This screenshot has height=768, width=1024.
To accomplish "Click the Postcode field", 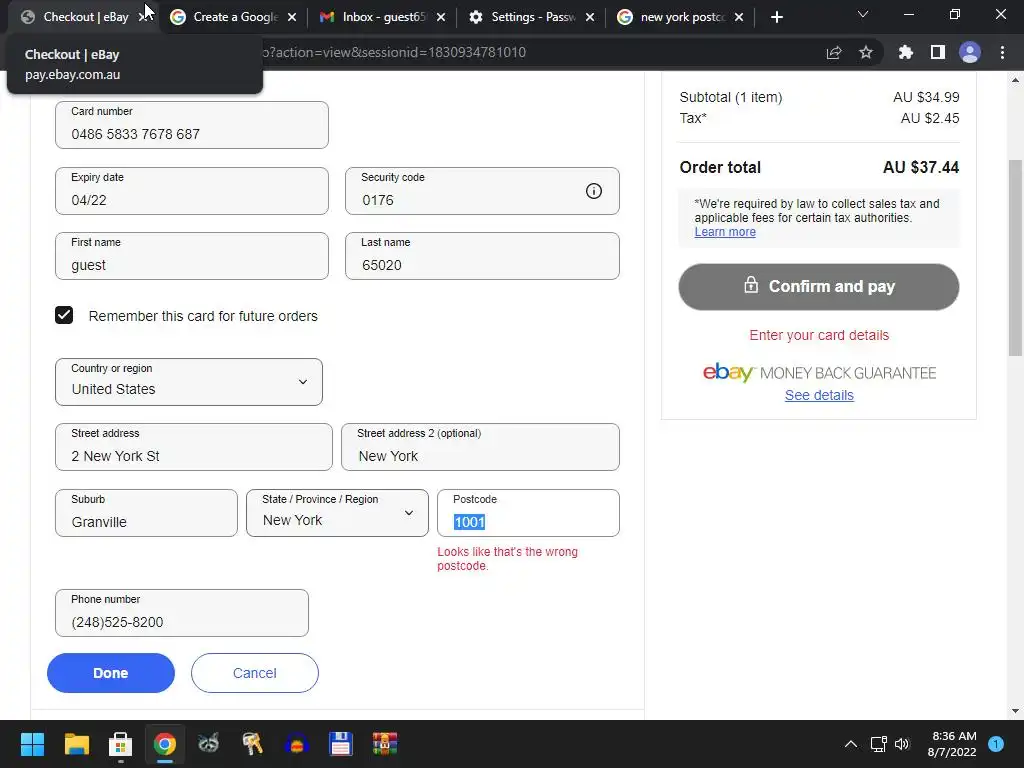I will coord(528,513).
